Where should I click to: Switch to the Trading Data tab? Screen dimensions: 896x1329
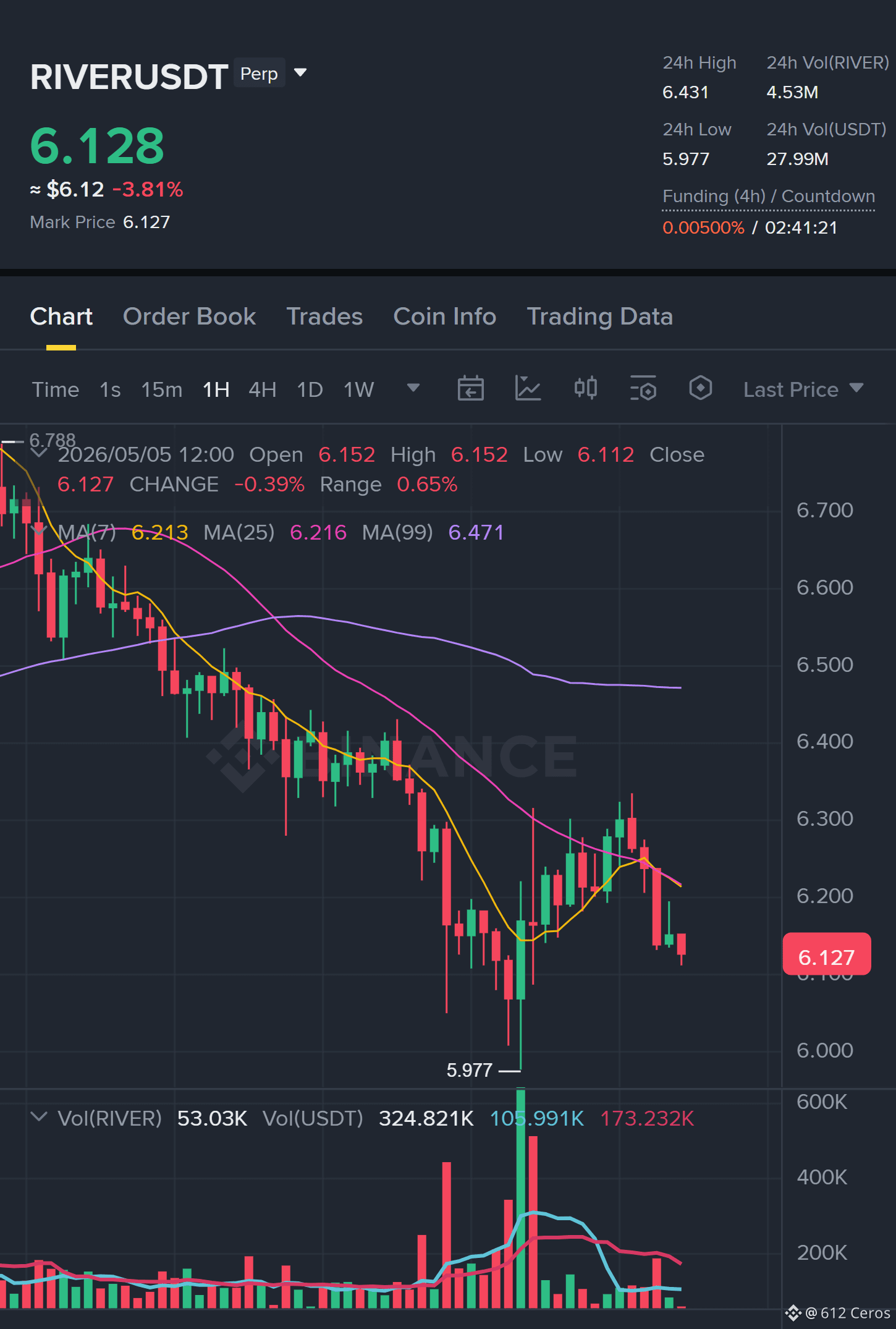tap(599, 316)
